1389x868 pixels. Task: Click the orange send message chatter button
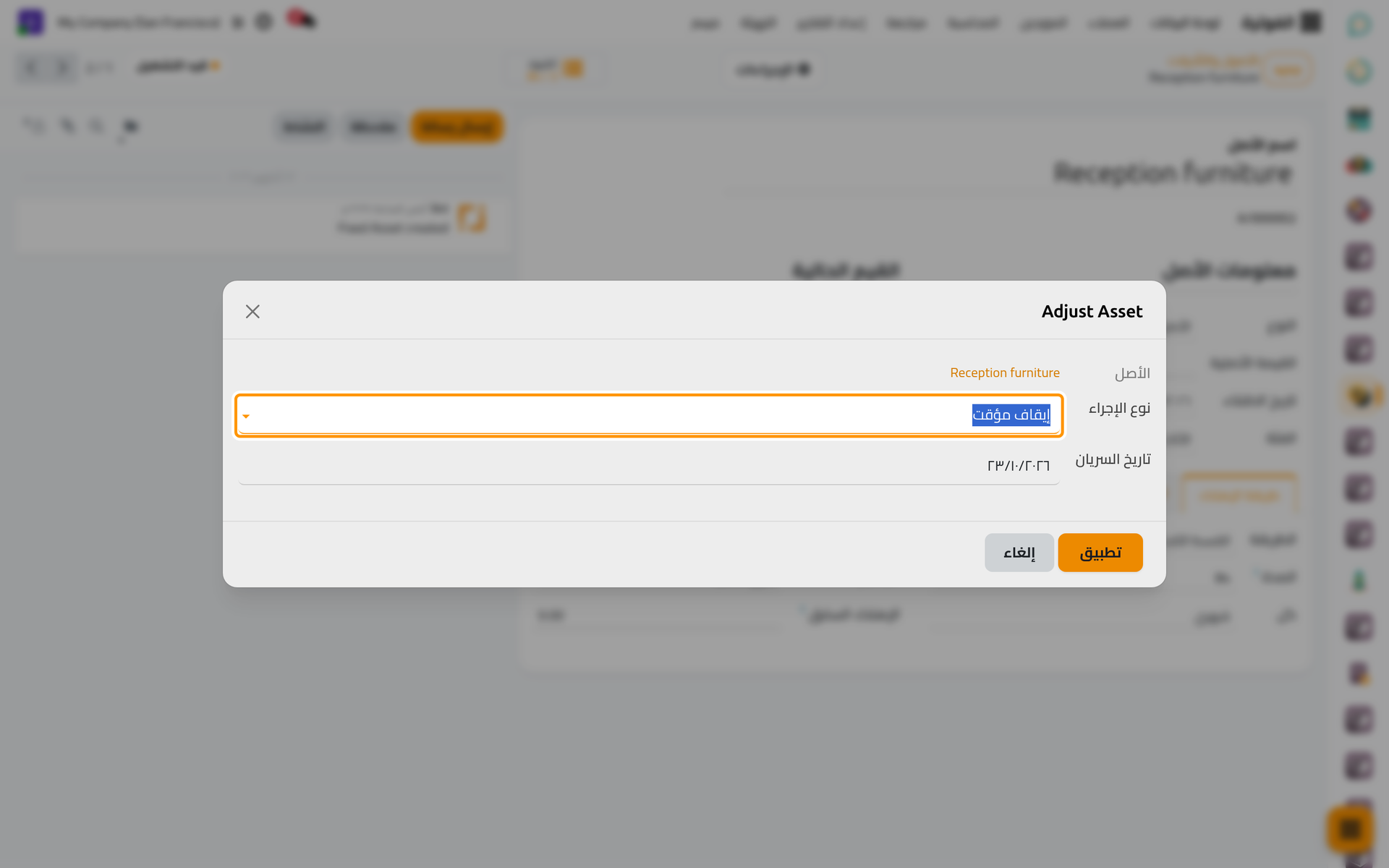457,127
